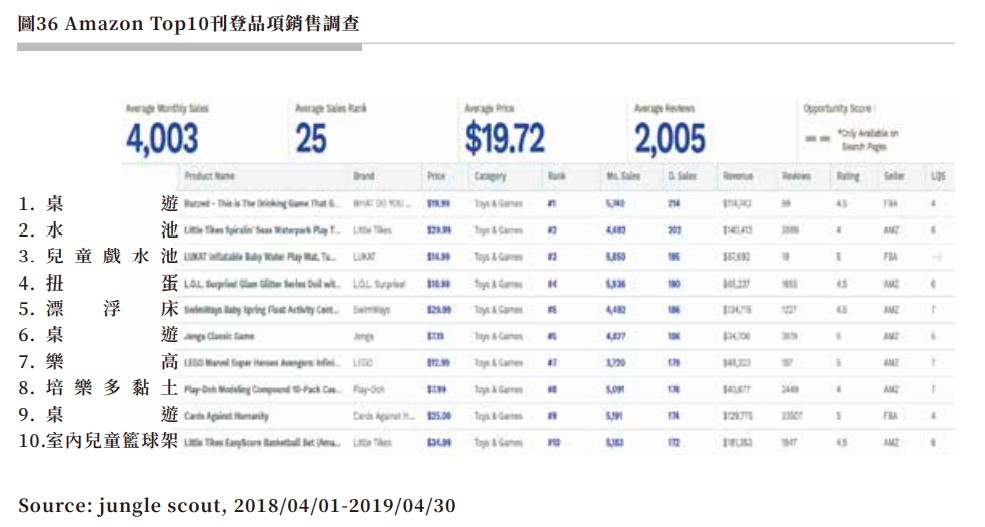Click the 7. 樂高 row label
Viewport: 985px width, 527px height.
coord(98,362)
